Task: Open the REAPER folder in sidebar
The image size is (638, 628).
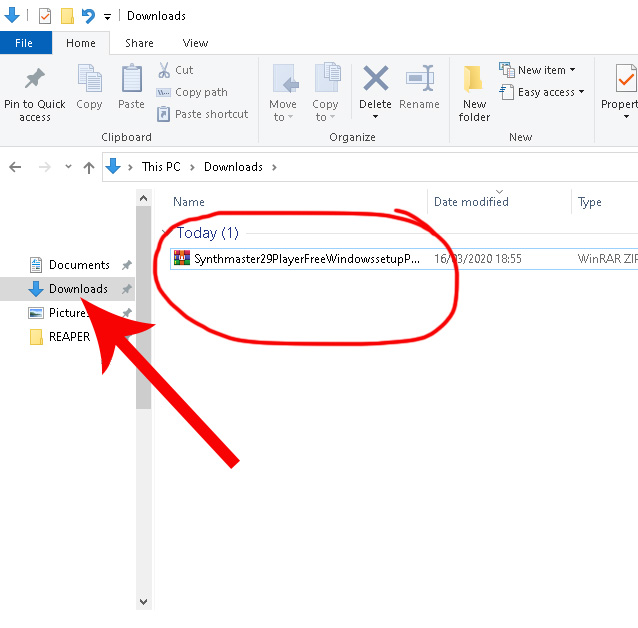Action: click(69, 337)
